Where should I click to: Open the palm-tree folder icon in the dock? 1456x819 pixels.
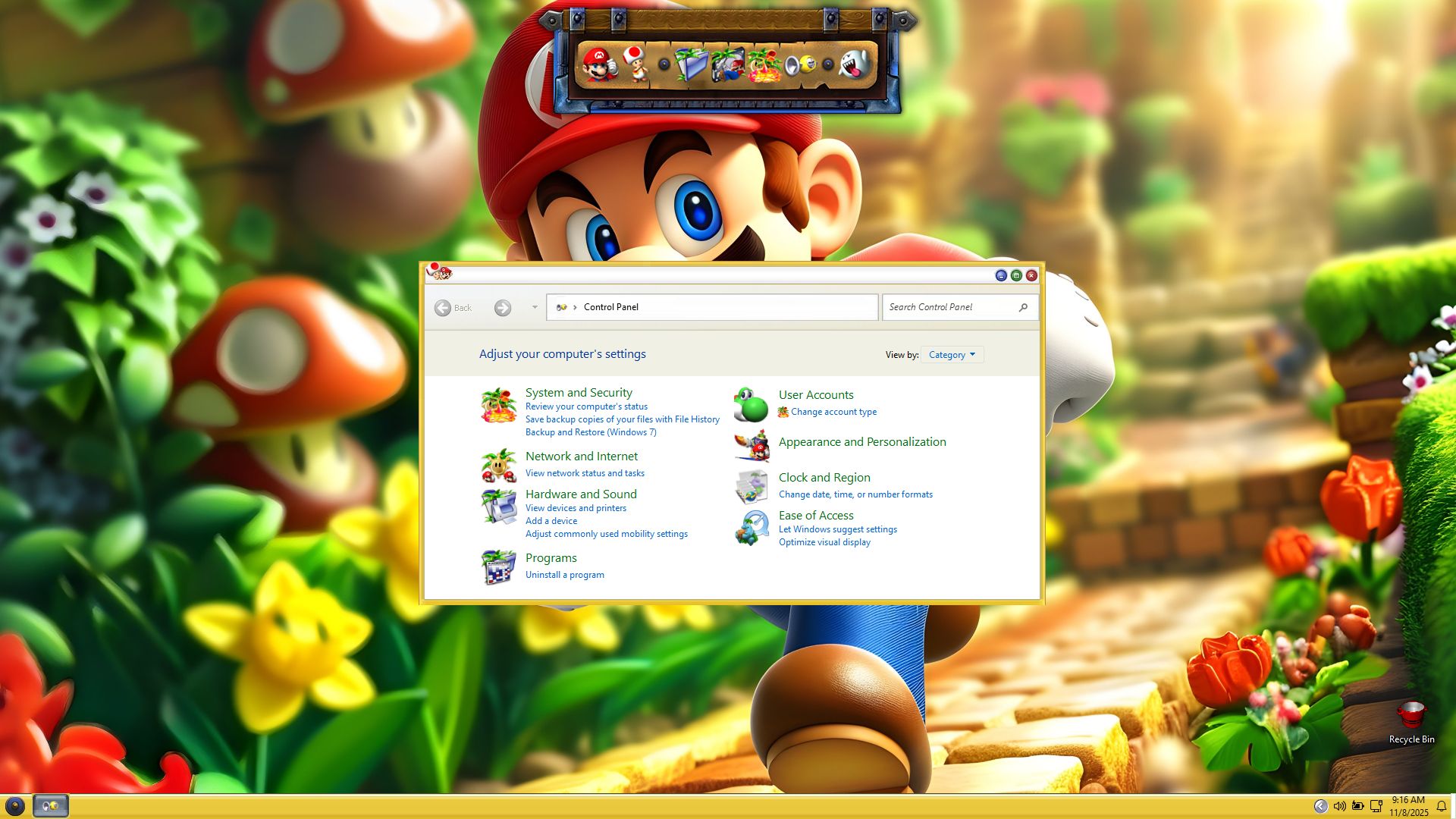[x=692, y=65]
